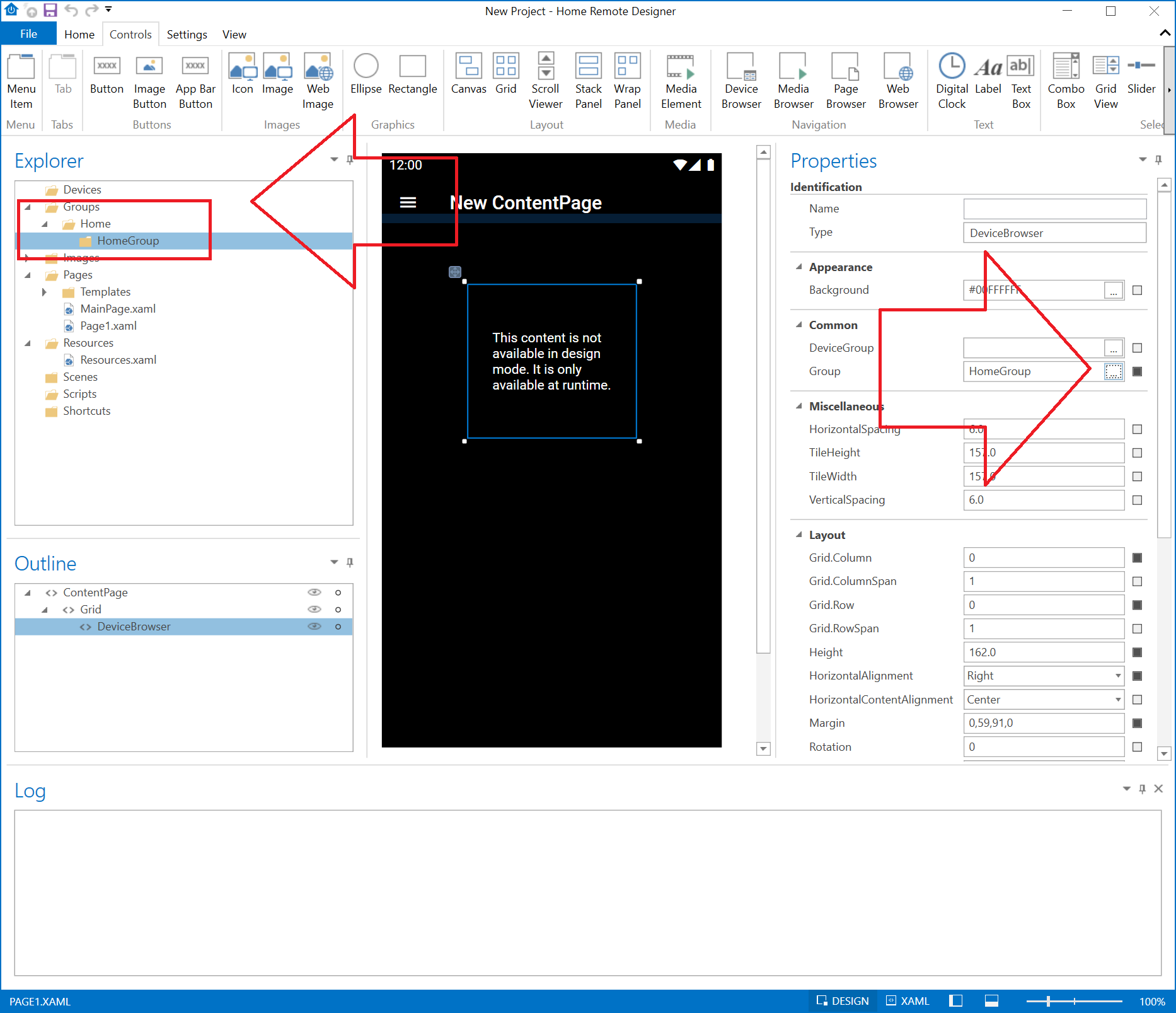This screenshot has width=1176, height=1013.
Task: Open the phone preview hamburger menu
Action: coord(408,202)
